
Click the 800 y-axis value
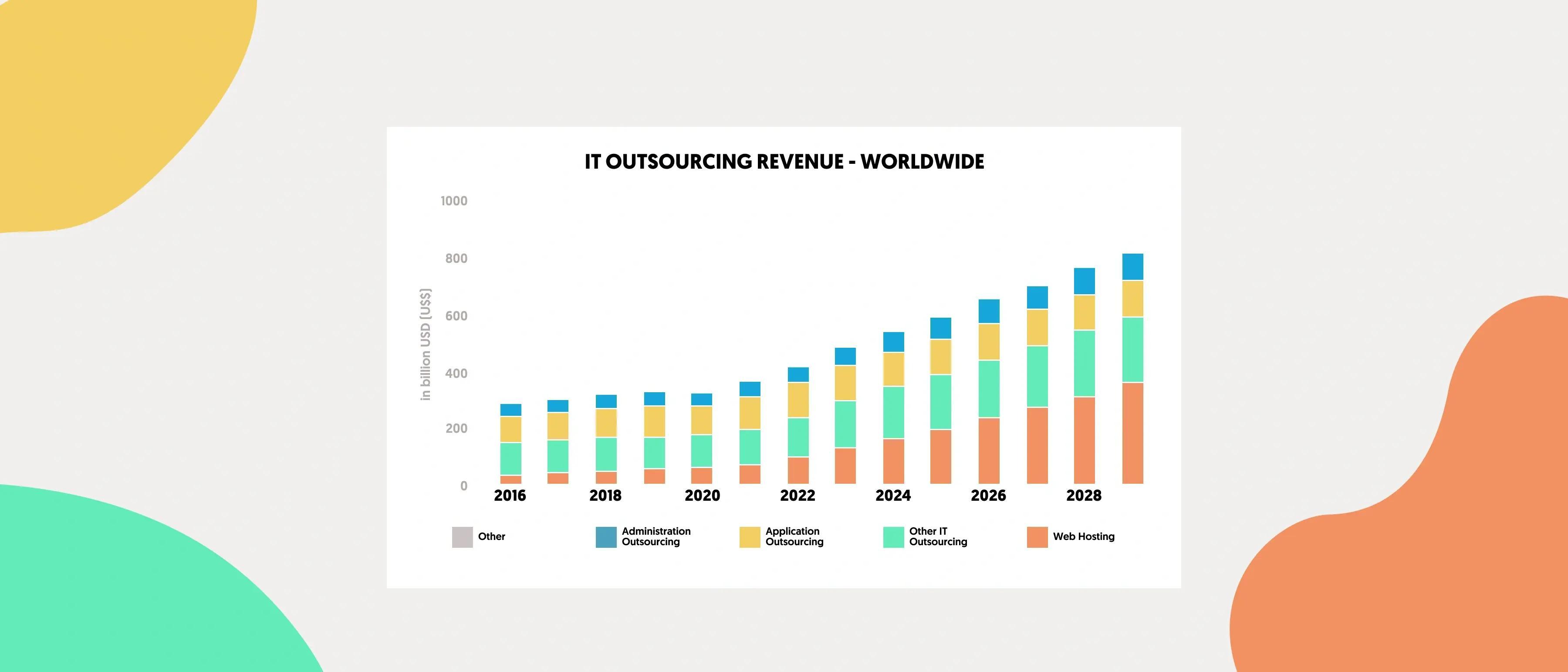point(456,258)
